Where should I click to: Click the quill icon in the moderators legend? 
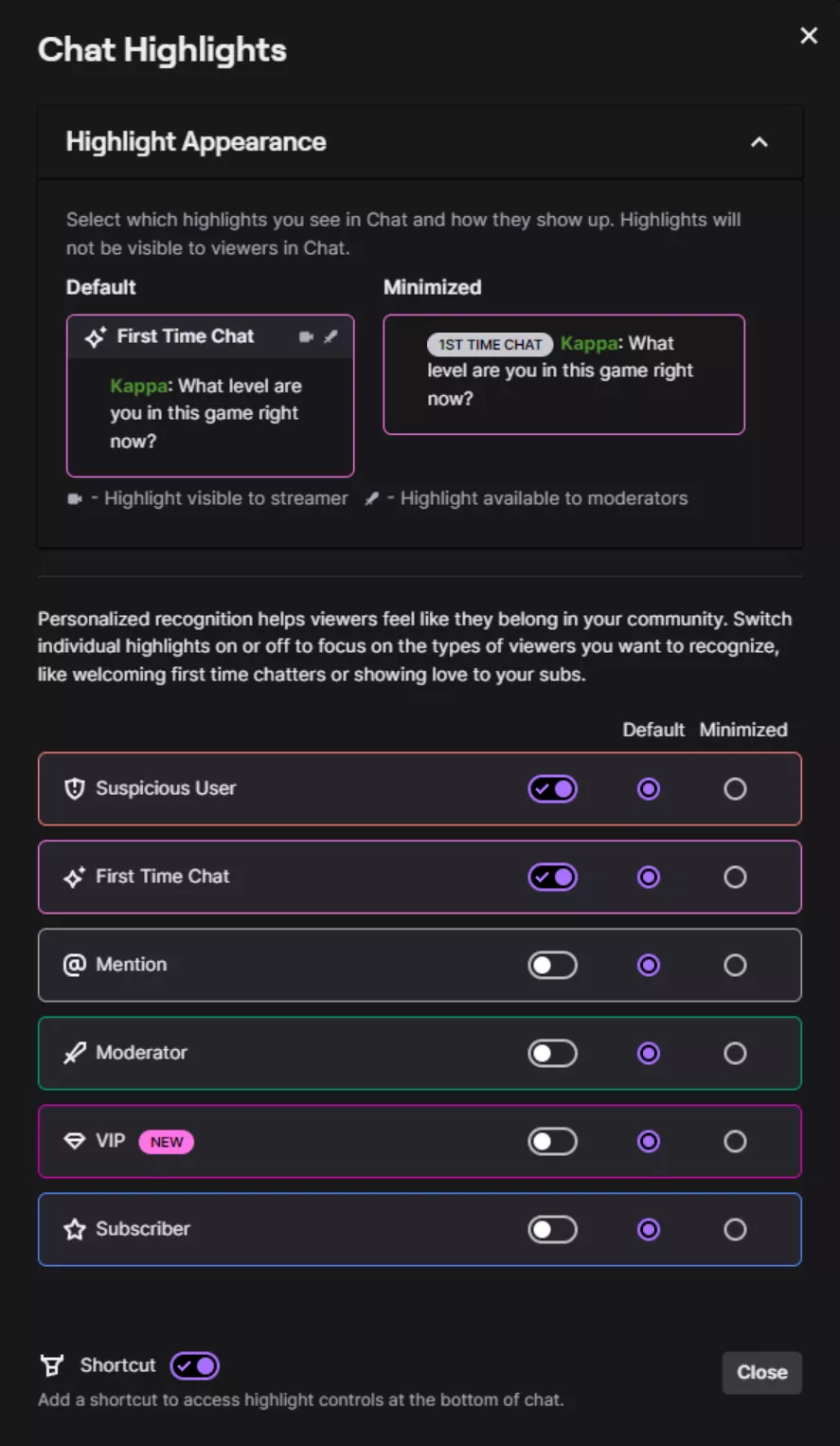coord(372,497)
